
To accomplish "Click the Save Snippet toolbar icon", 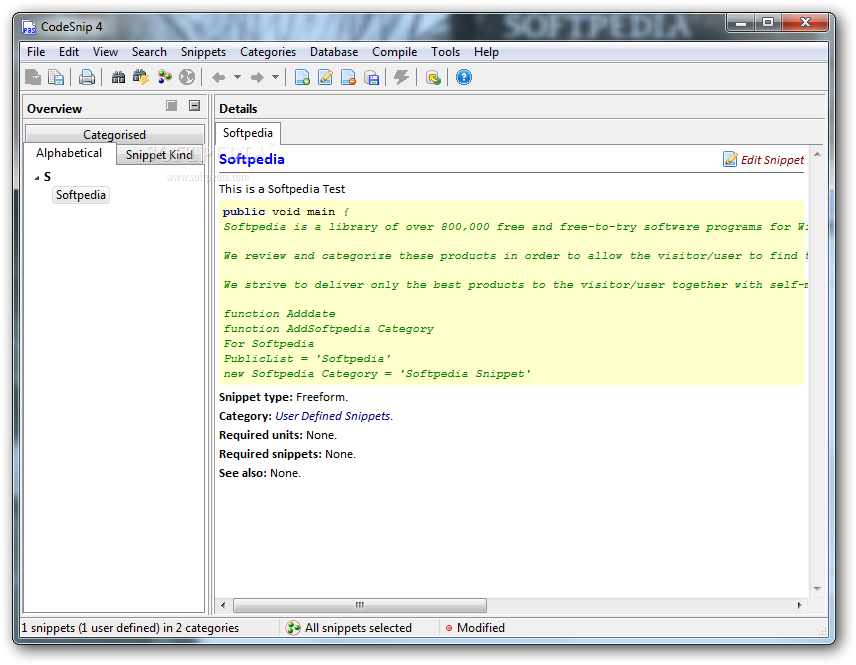I will point(33,78).
